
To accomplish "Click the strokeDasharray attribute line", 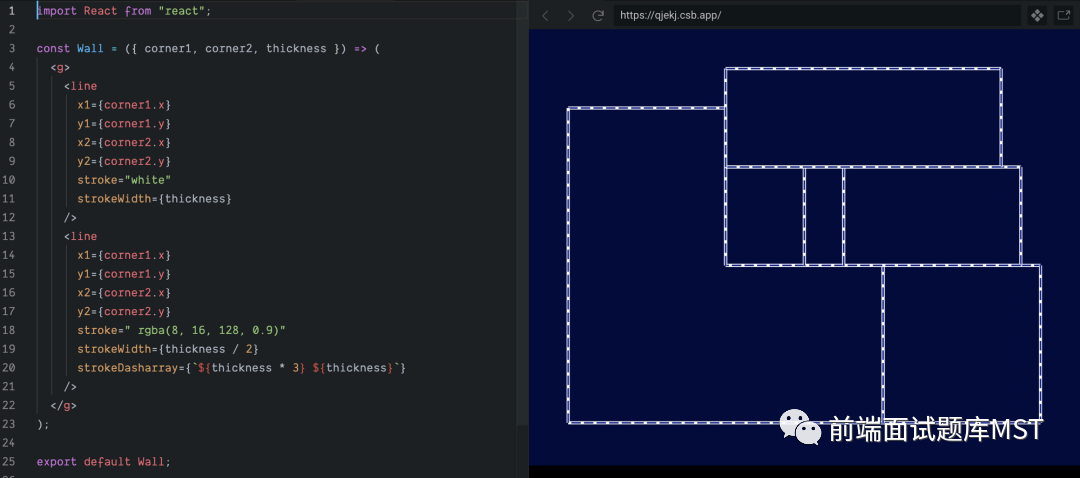I will coord(242,368).
